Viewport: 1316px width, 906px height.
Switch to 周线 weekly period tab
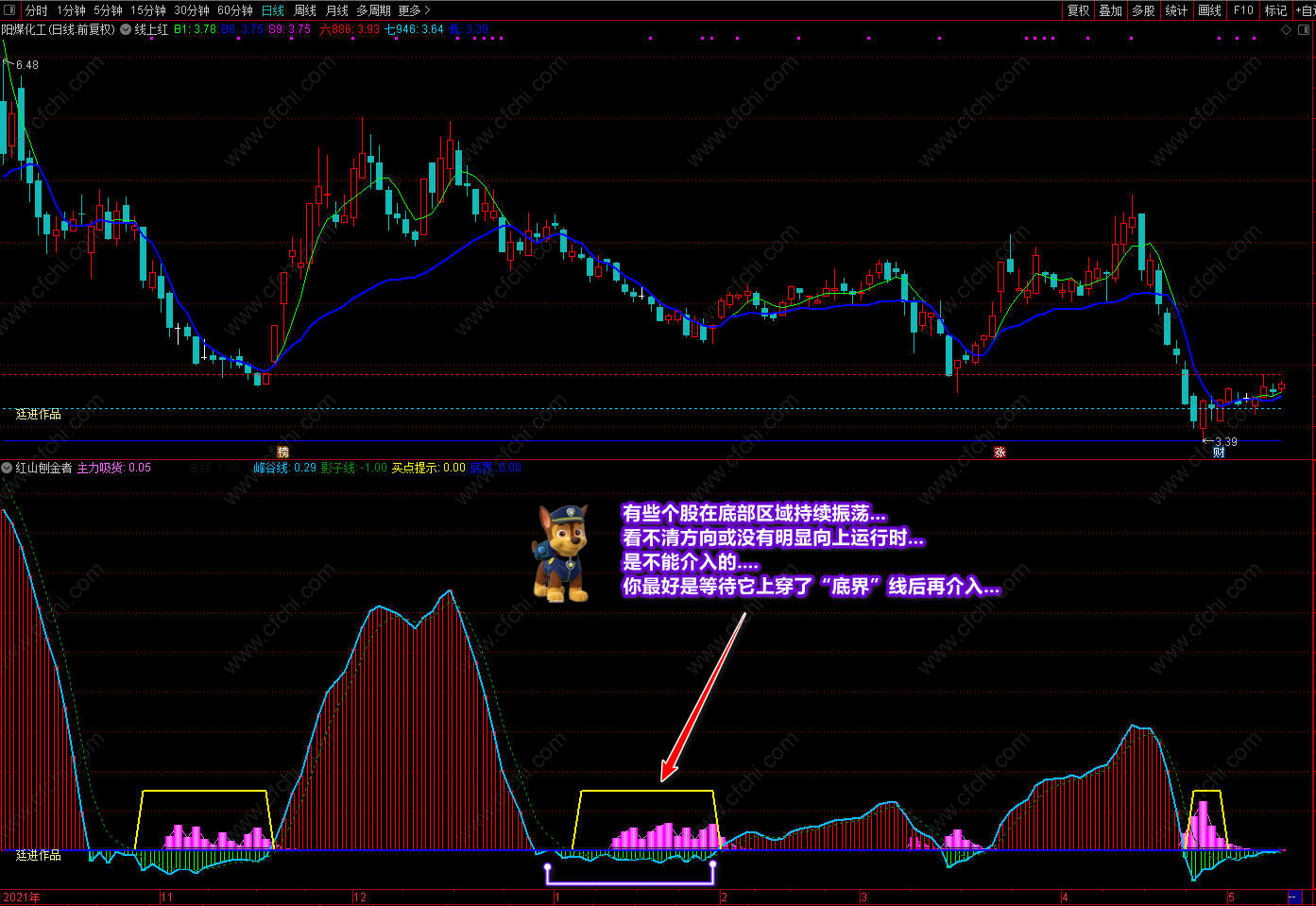(305, 10)
